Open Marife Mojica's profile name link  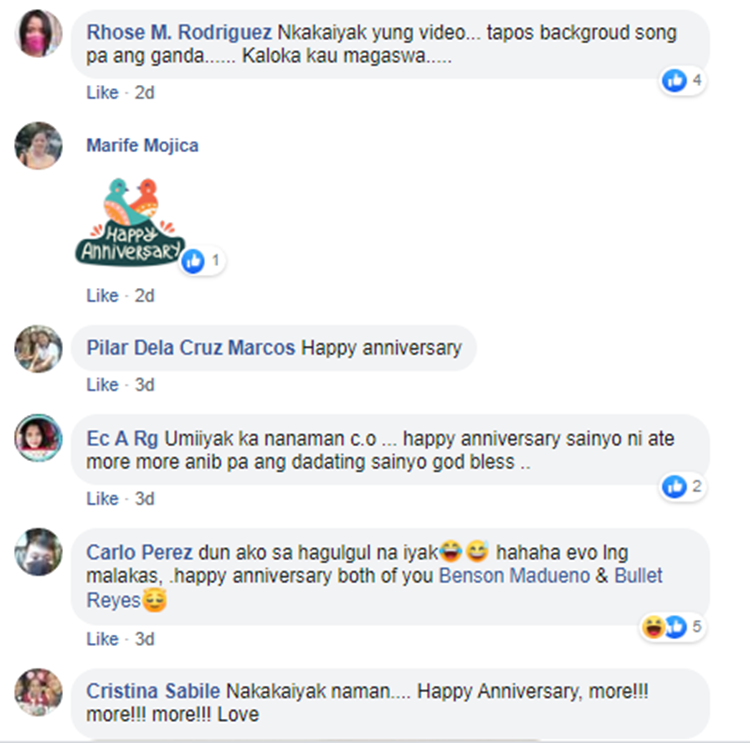[x=142, y=145]
